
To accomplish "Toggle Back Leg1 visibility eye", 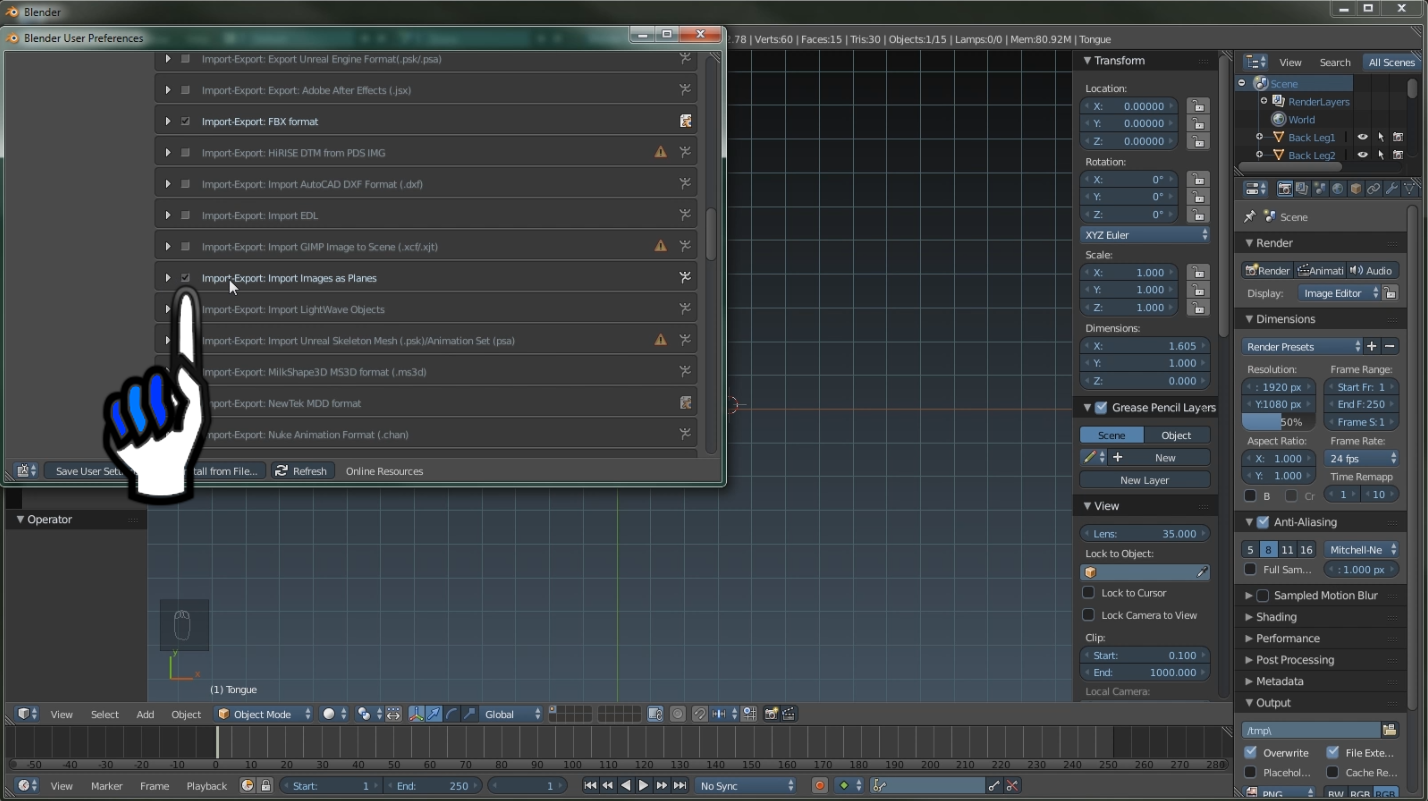I will pos(1362,137).
